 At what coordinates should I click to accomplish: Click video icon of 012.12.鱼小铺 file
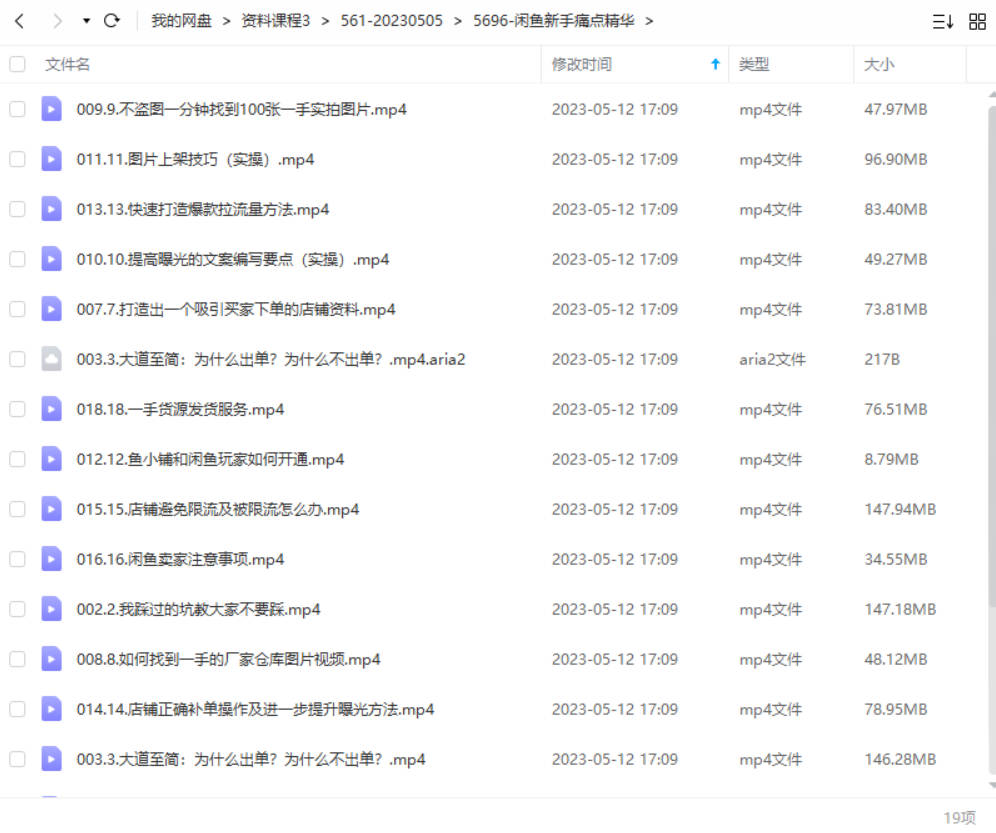(x=51, y=459)
